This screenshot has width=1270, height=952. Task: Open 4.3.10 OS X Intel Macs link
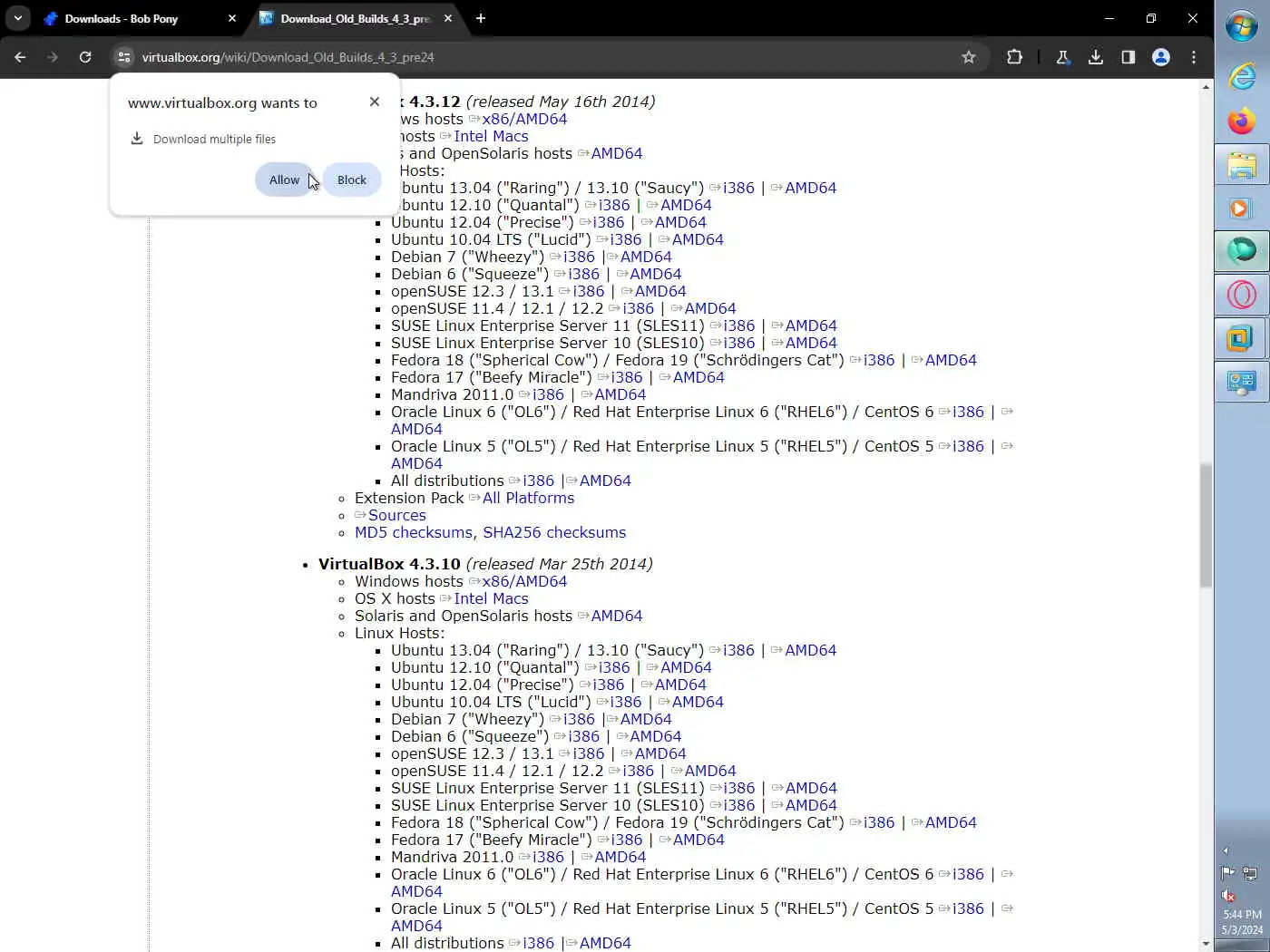click(x=491, y=598)
